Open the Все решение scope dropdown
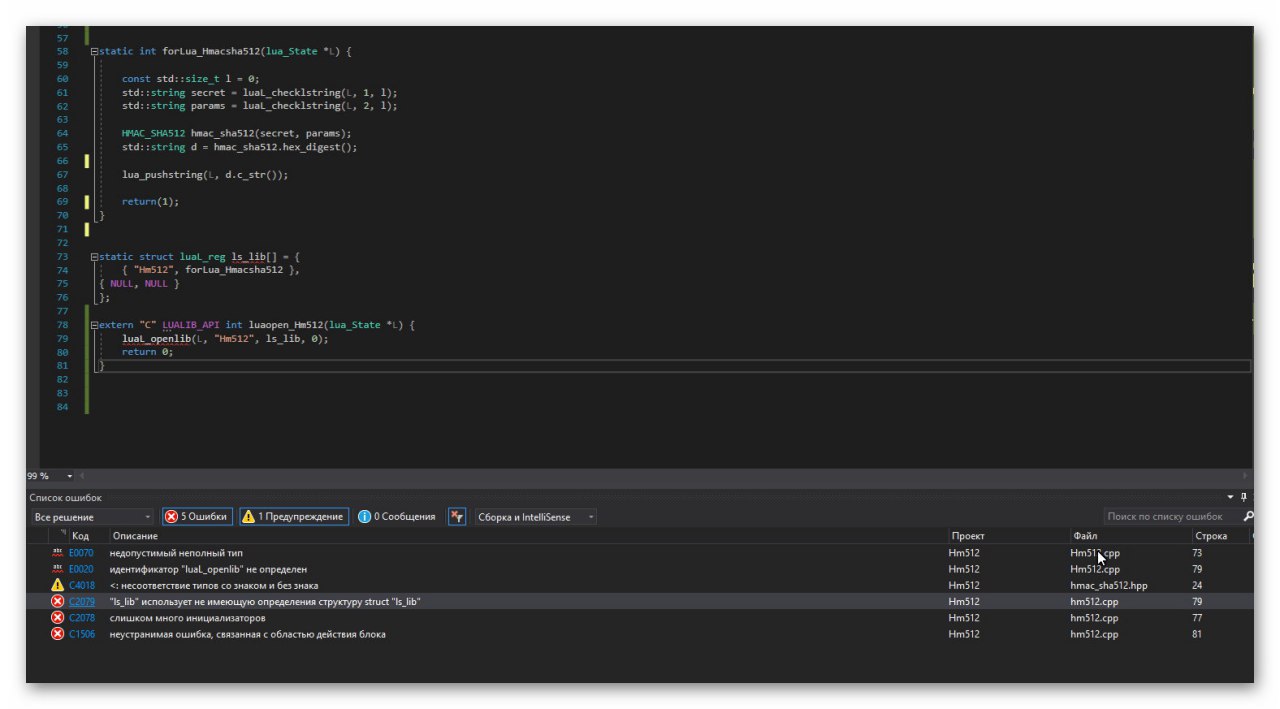The height and width of the screenshot is (709, 1280). 92,517
